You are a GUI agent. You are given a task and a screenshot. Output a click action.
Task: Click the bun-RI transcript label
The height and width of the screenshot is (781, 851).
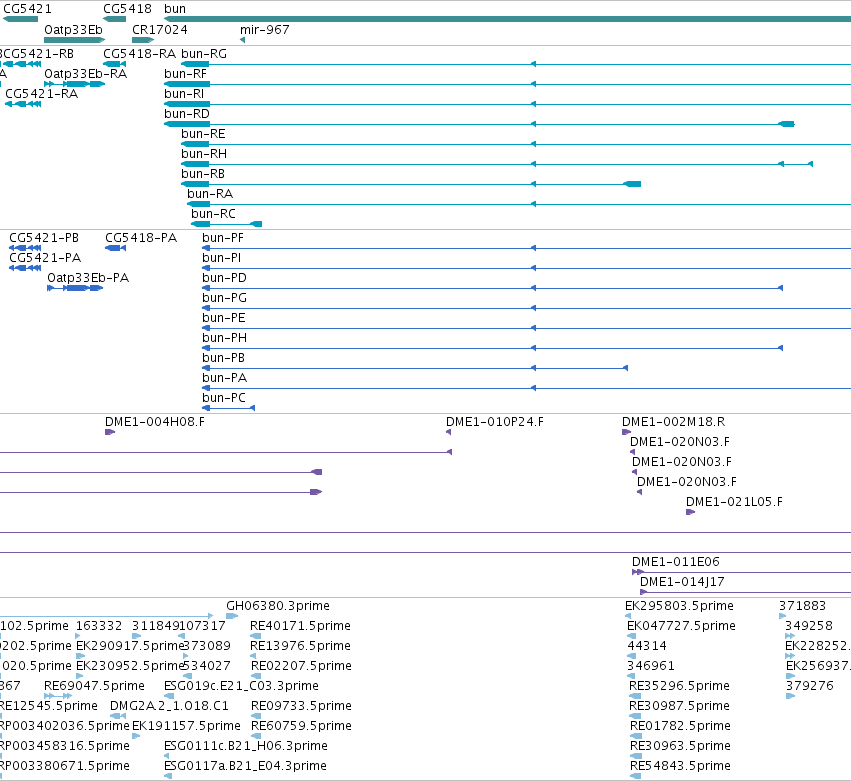(184, 94)
